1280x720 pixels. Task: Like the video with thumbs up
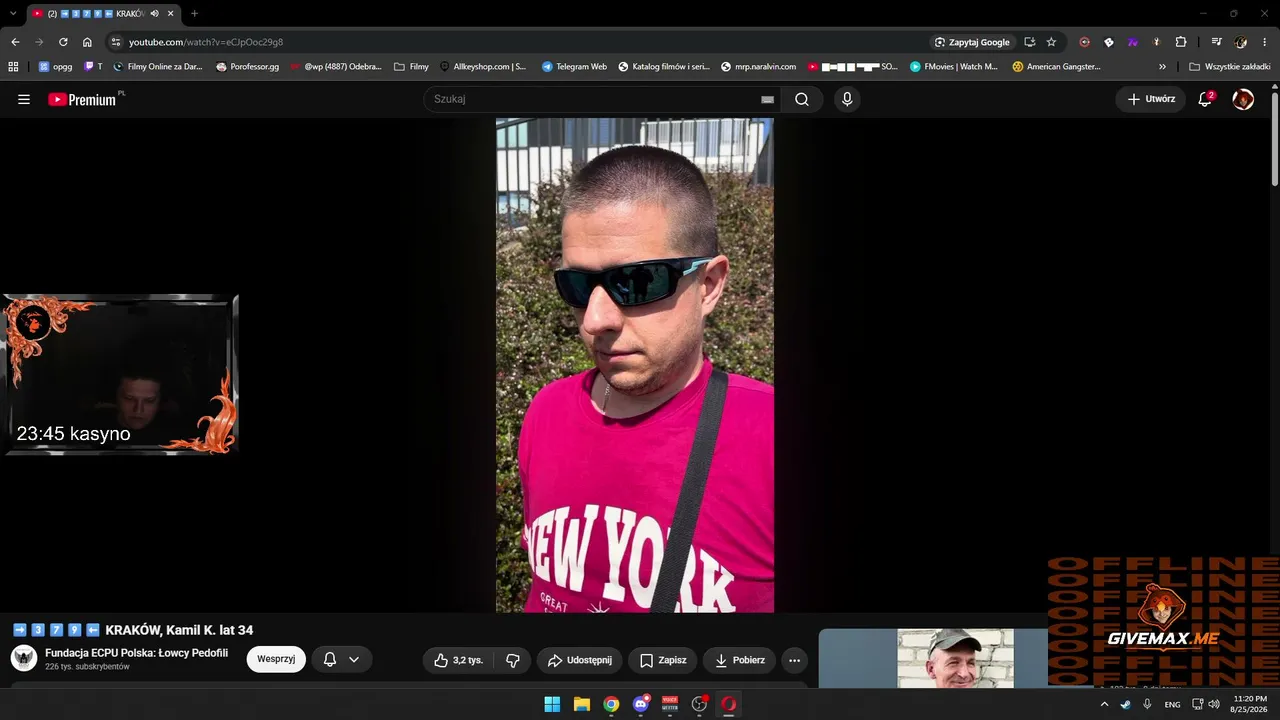(457, 660)
